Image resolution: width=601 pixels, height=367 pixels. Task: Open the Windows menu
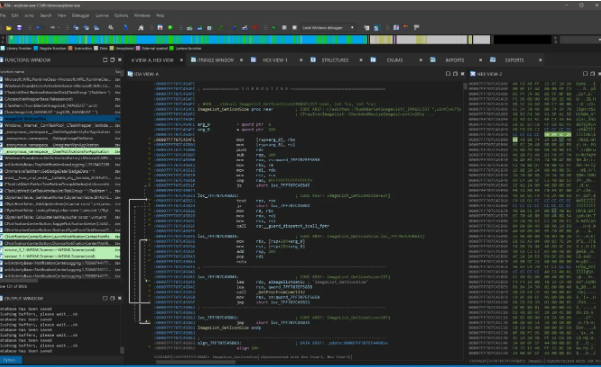pos(142,16)
